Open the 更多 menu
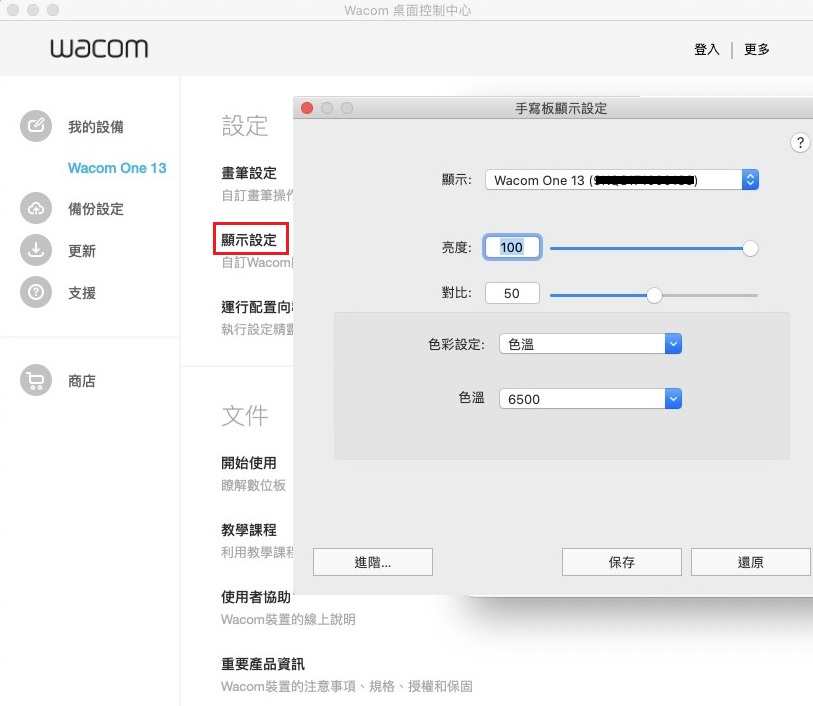 (756, 49)
